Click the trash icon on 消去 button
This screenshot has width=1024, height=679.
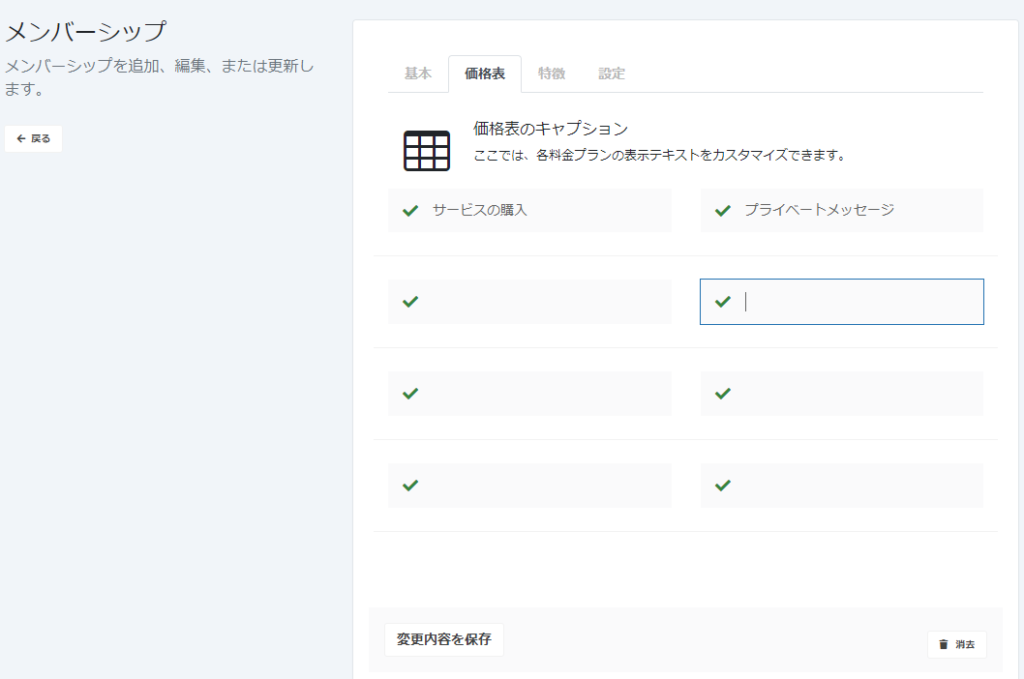[x=943, y=645]
